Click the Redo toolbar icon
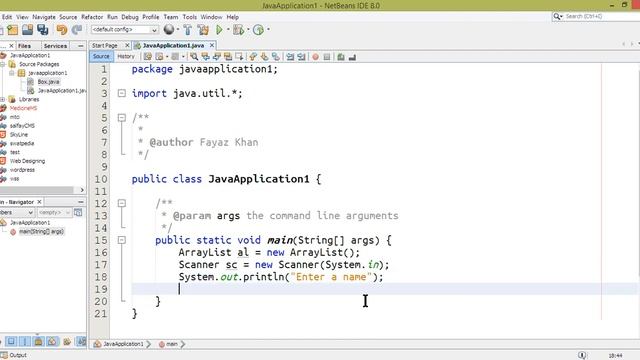 [77, 30]
